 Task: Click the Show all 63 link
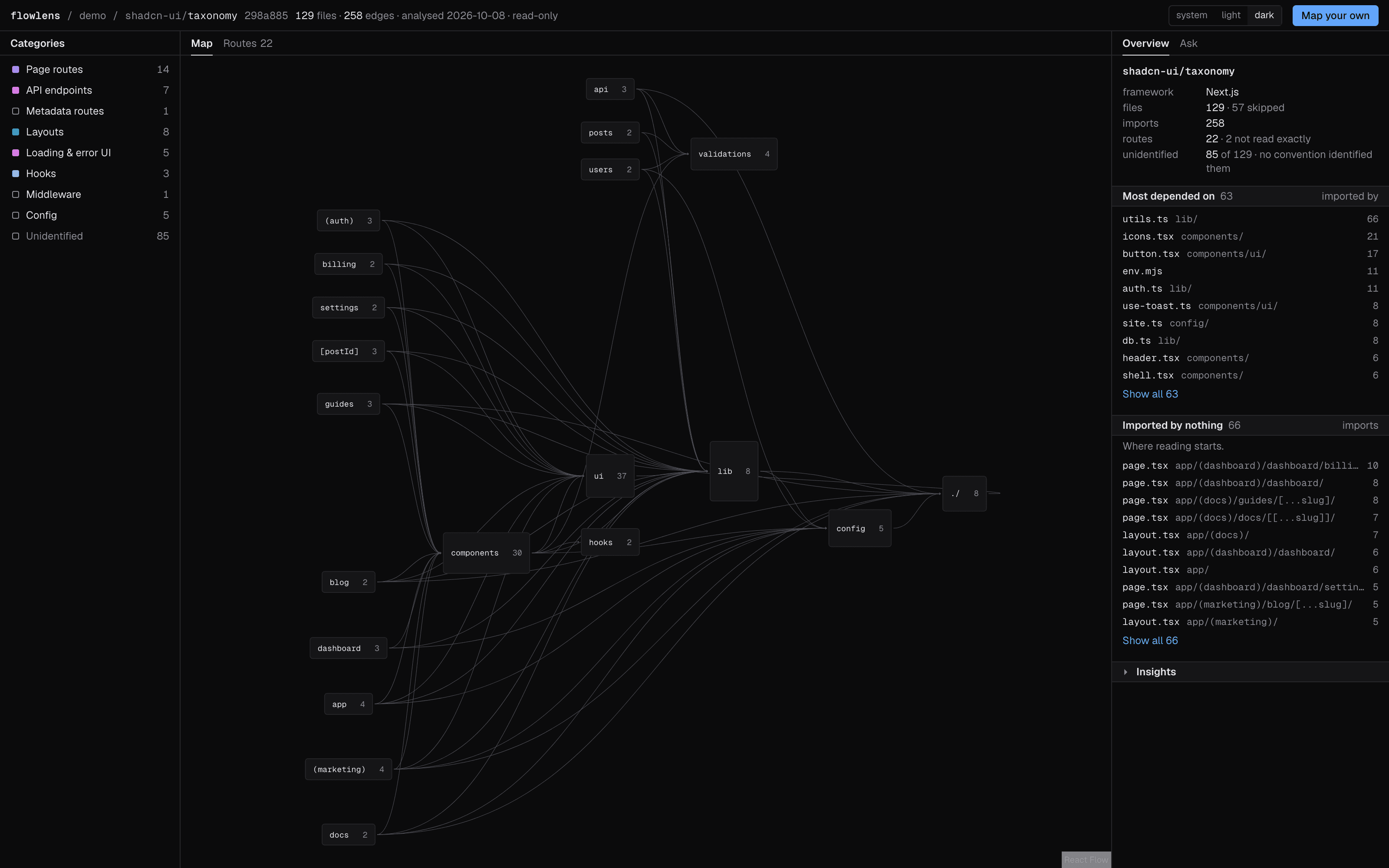click(1150, 394)
